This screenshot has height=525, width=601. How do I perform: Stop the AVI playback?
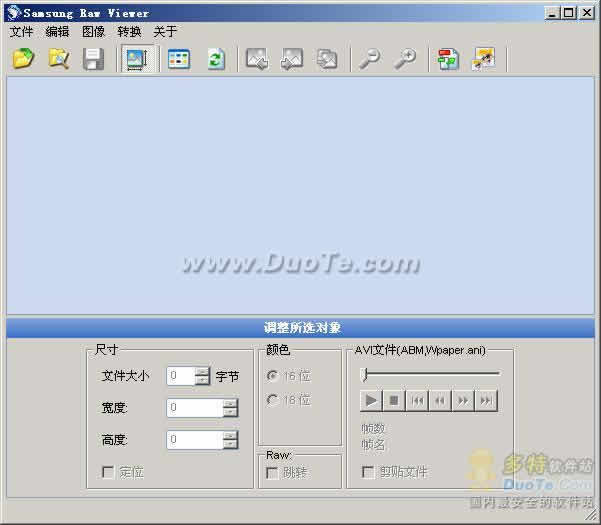coord(394,401)
